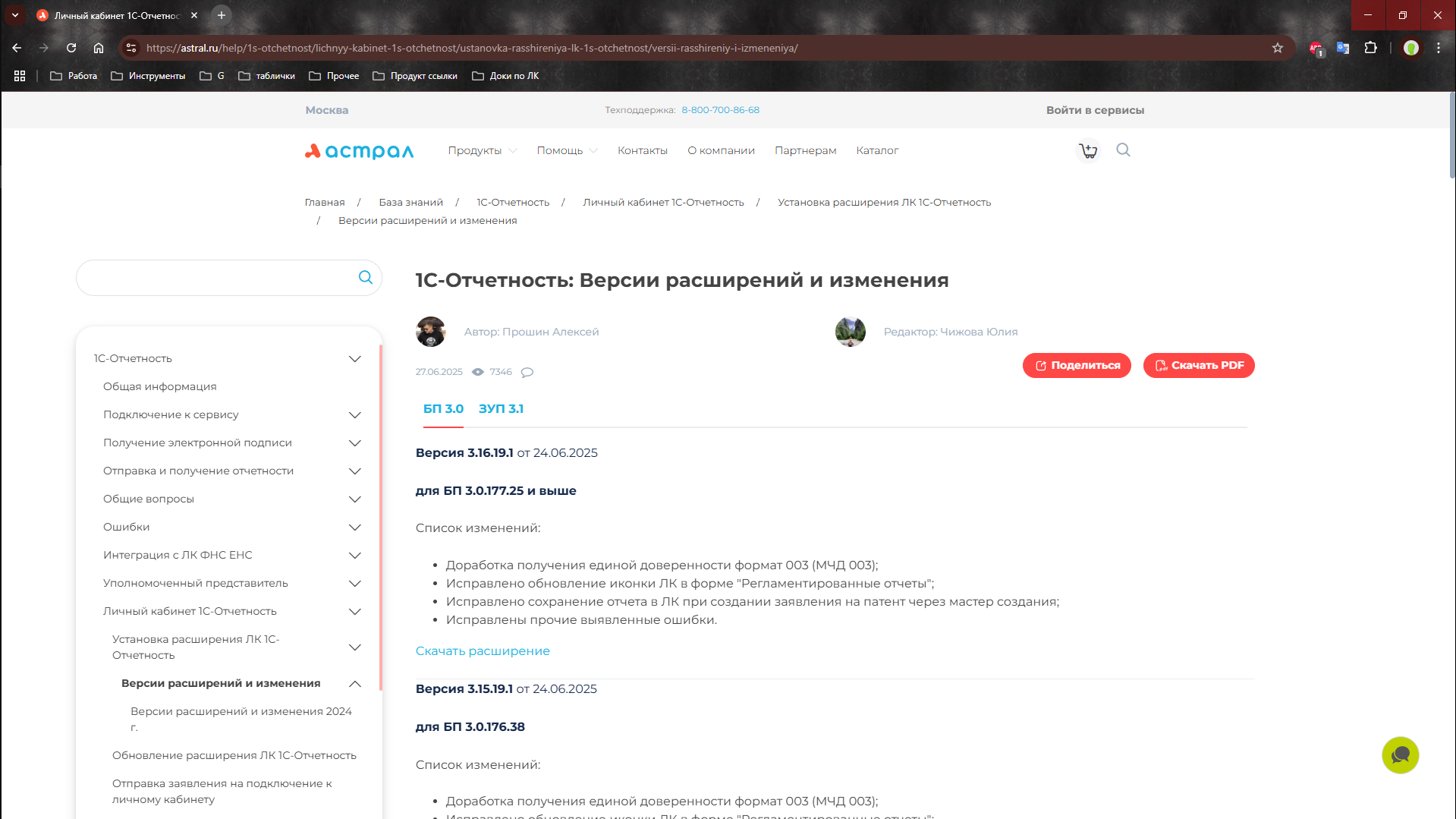View site information icon in address bar
This screenshot has width=1456, height=819.
(x=131, y=48)
